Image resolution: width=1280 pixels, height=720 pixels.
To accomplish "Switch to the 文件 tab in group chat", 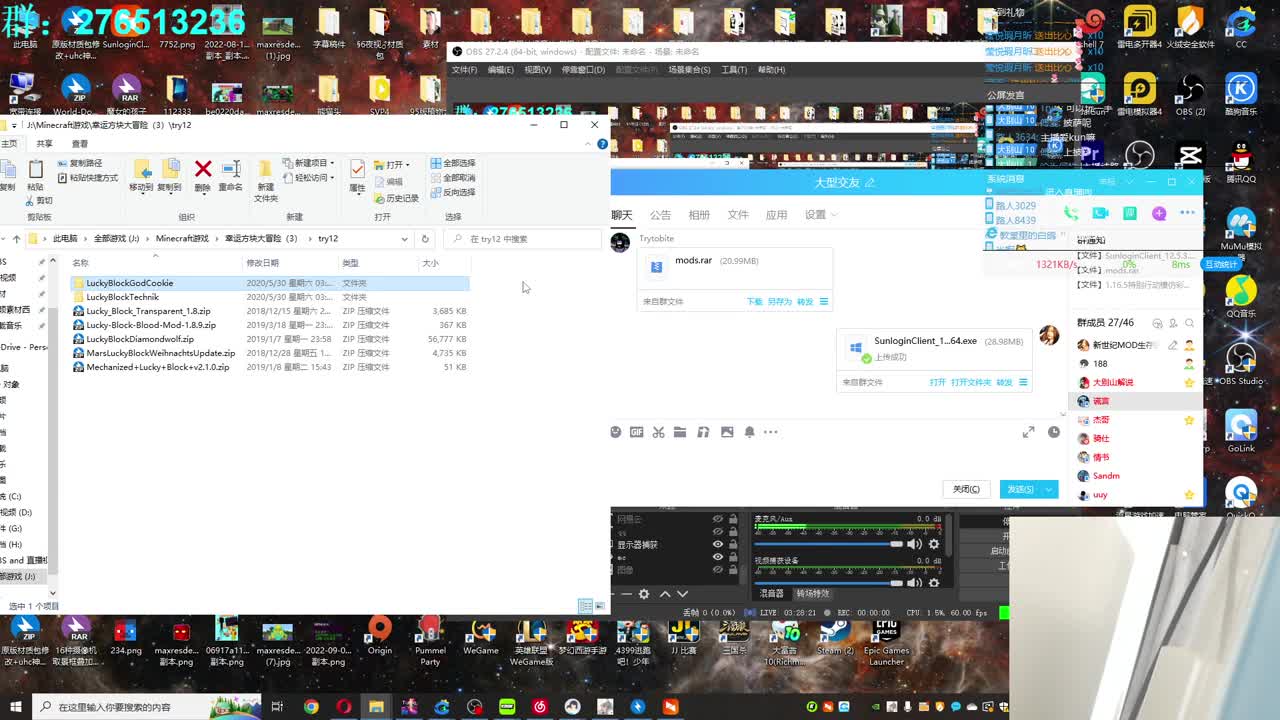I will tap(737, 215).
